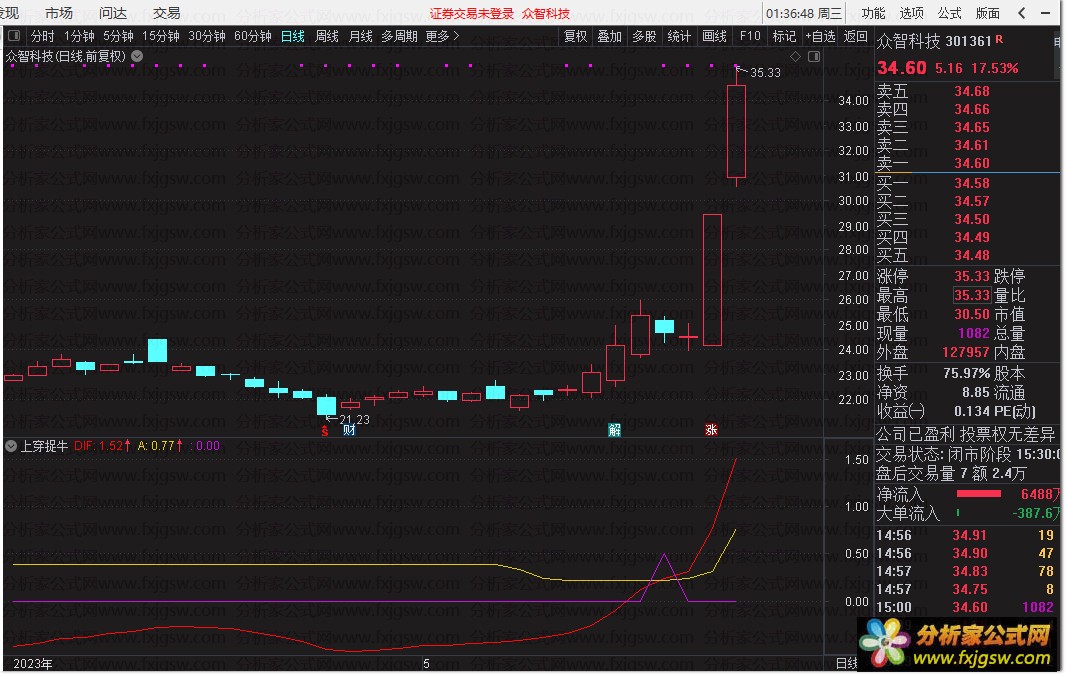The width and height of the screenshot is (1067, 675).
Task: Expand the 更多 periods menu
Action: click(x=442, y=36)
